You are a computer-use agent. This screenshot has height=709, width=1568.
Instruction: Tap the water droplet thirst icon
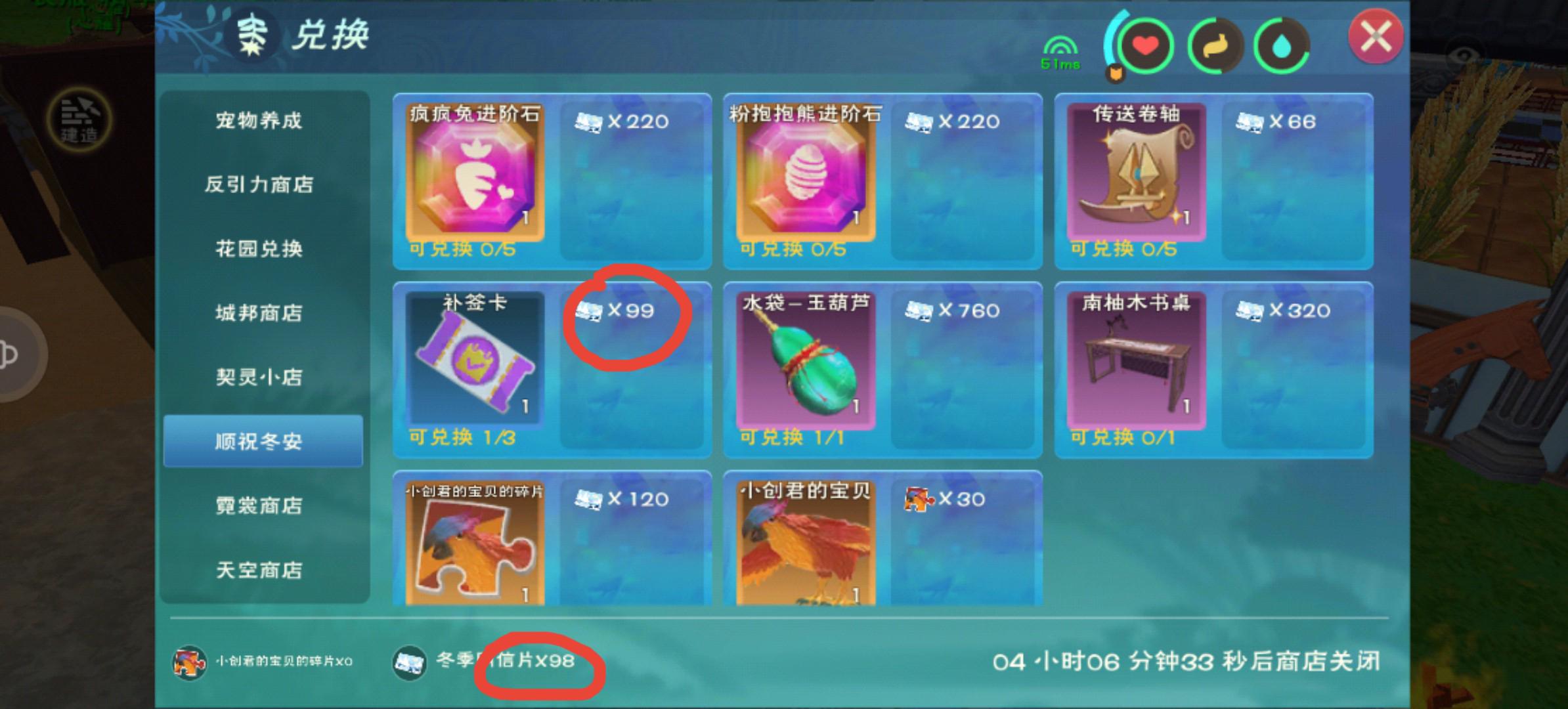click(x=1281, y=46)
